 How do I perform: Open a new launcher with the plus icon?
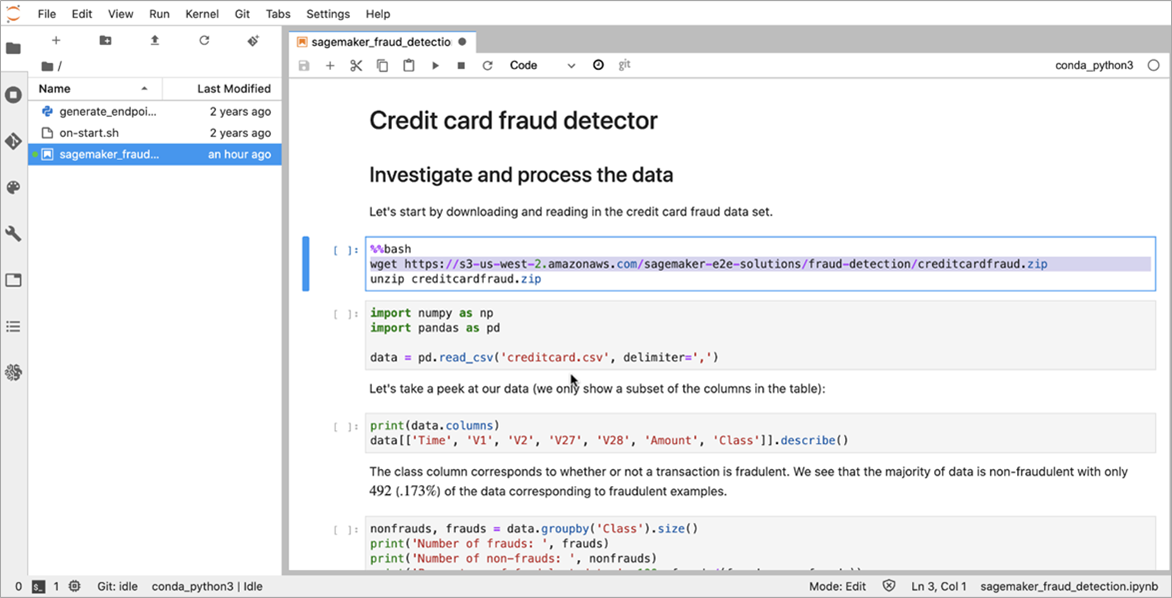pos(55,41)
